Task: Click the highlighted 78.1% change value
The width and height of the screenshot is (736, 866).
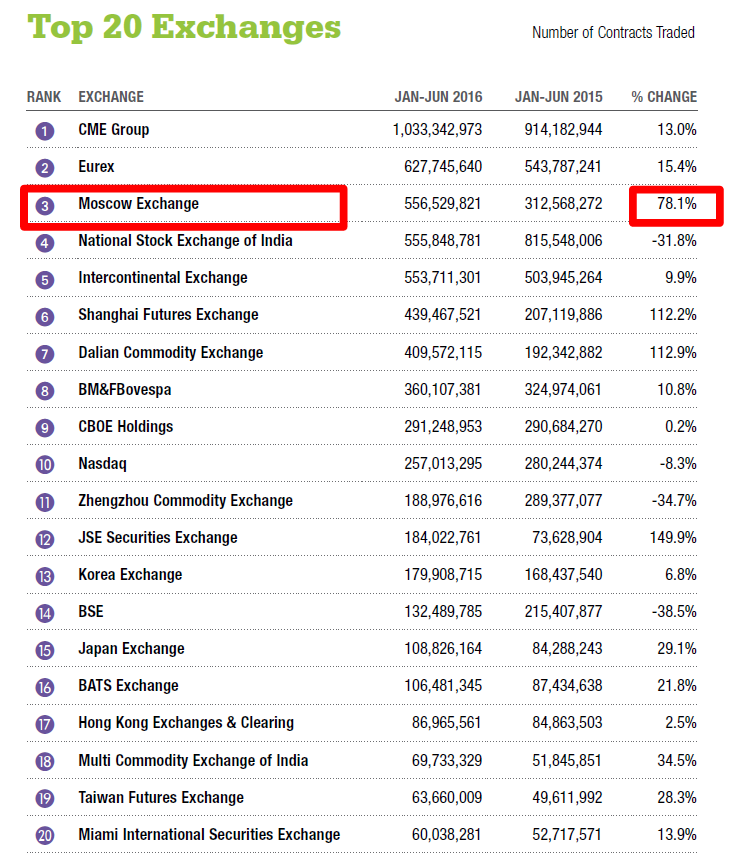Action: [x=676, y=204]
